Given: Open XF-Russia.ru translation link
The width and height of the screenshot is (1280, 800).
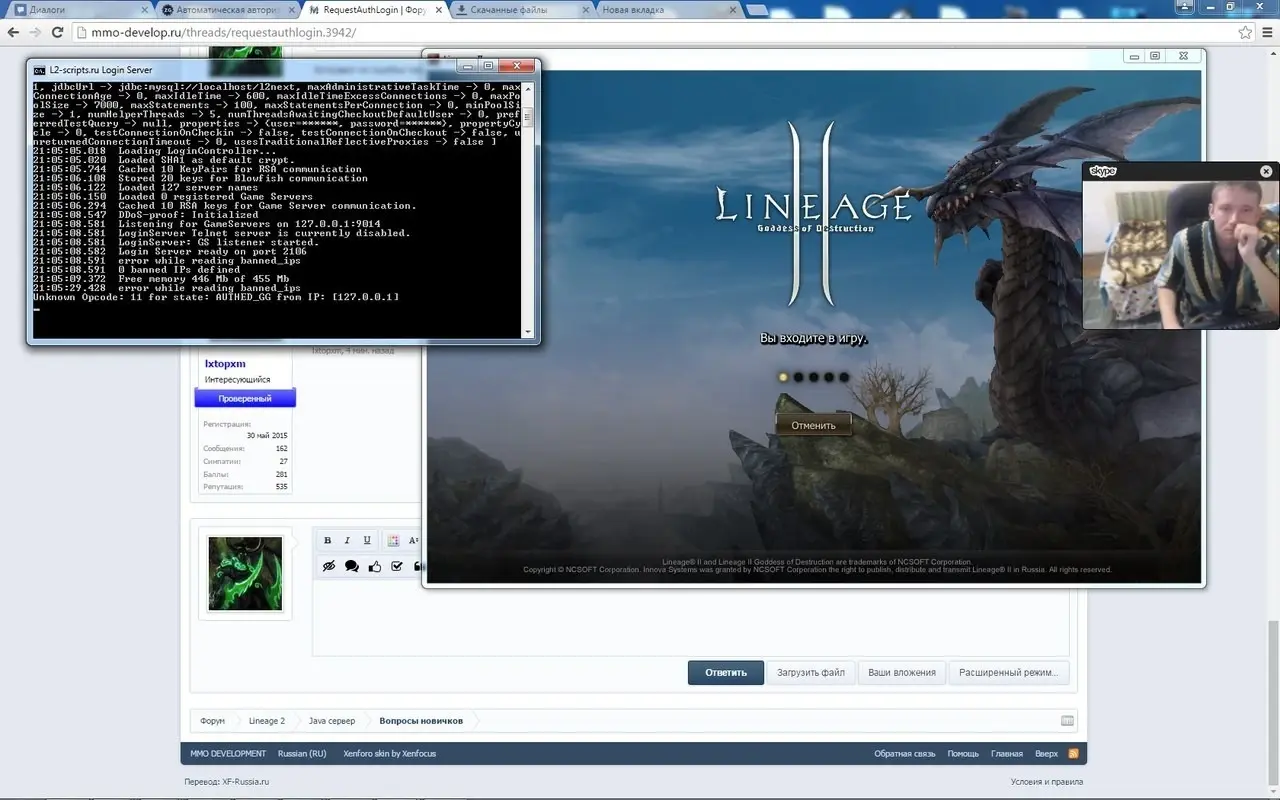Looking at the screenshot, I should click(x=247, y=782).
